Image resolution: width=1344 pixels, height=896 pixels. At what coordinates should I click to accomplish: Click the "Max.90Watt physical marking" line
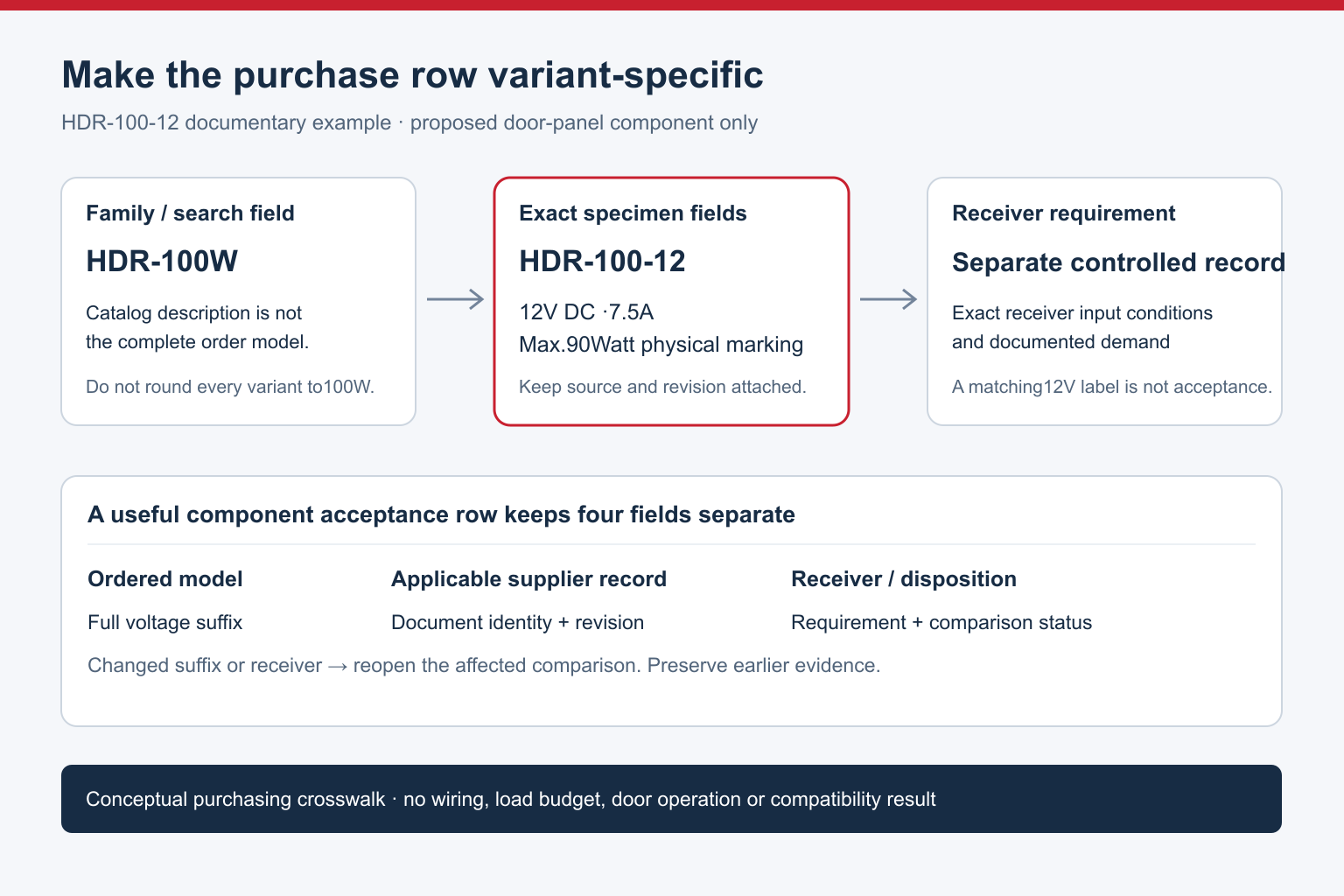(661, 345)
